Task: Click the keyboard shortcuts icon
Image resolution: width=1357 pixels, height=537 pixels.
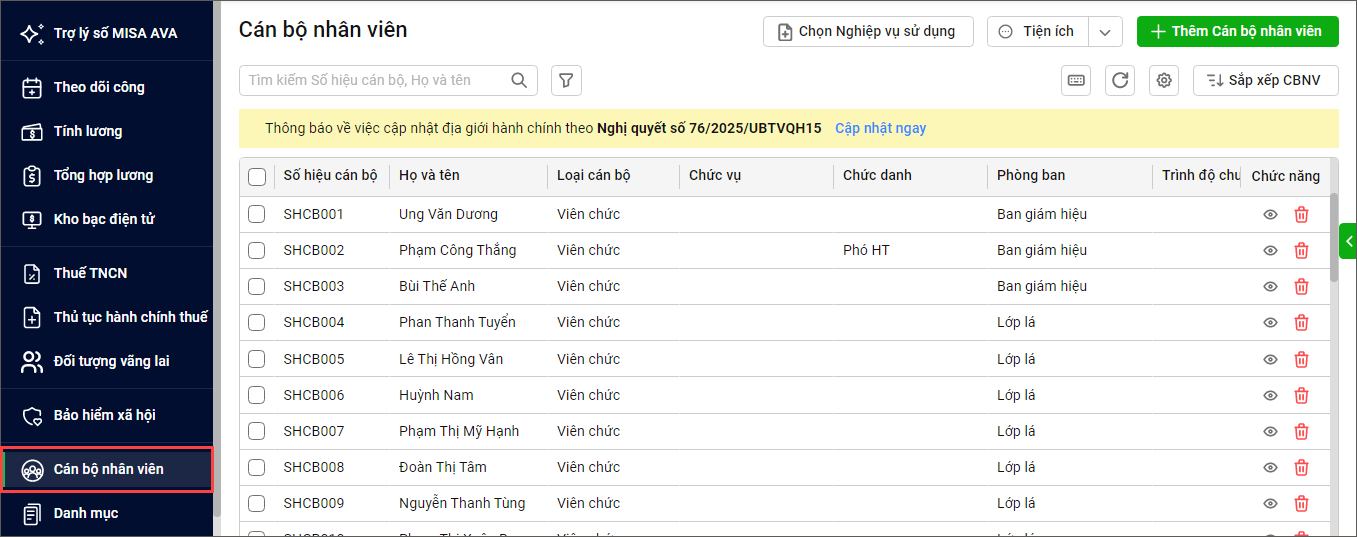Action: click(1076, 81)
